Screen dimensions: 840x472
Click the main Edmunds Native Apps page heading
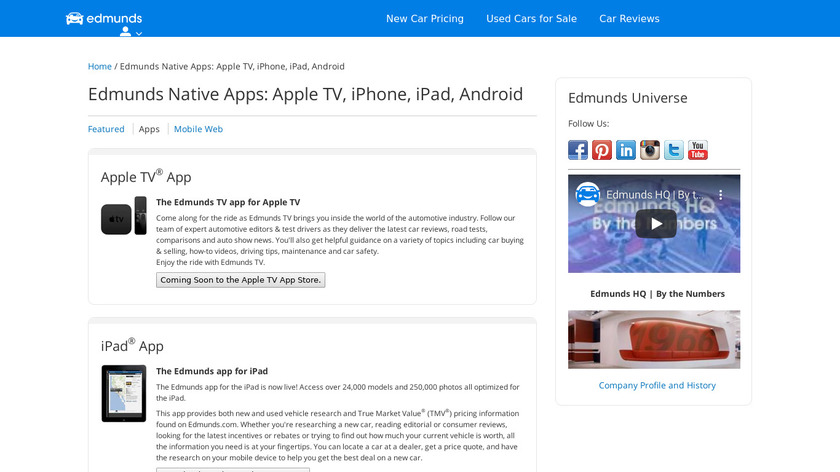tap(305, 94)
